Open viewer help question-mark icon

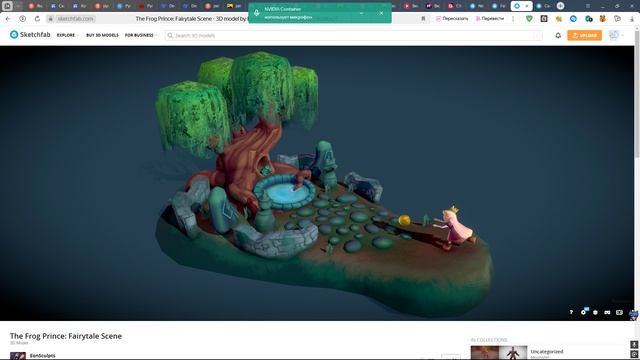click(x=571, y=312)
